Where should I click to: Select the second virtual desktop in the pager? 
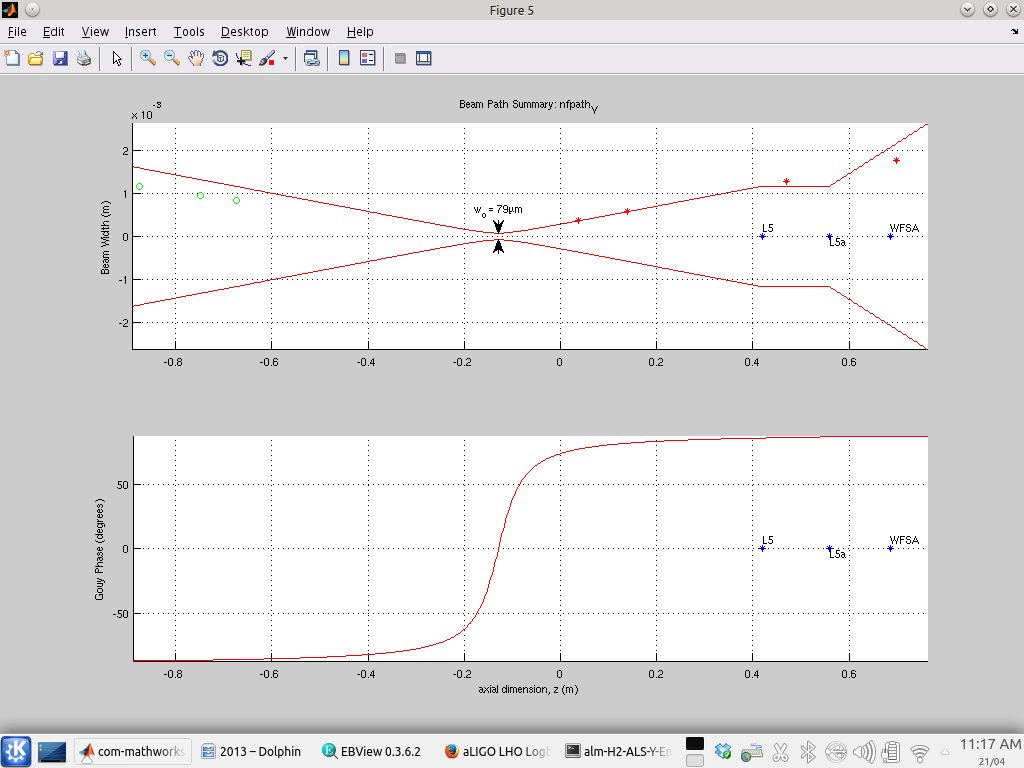[x=695, y=760]
